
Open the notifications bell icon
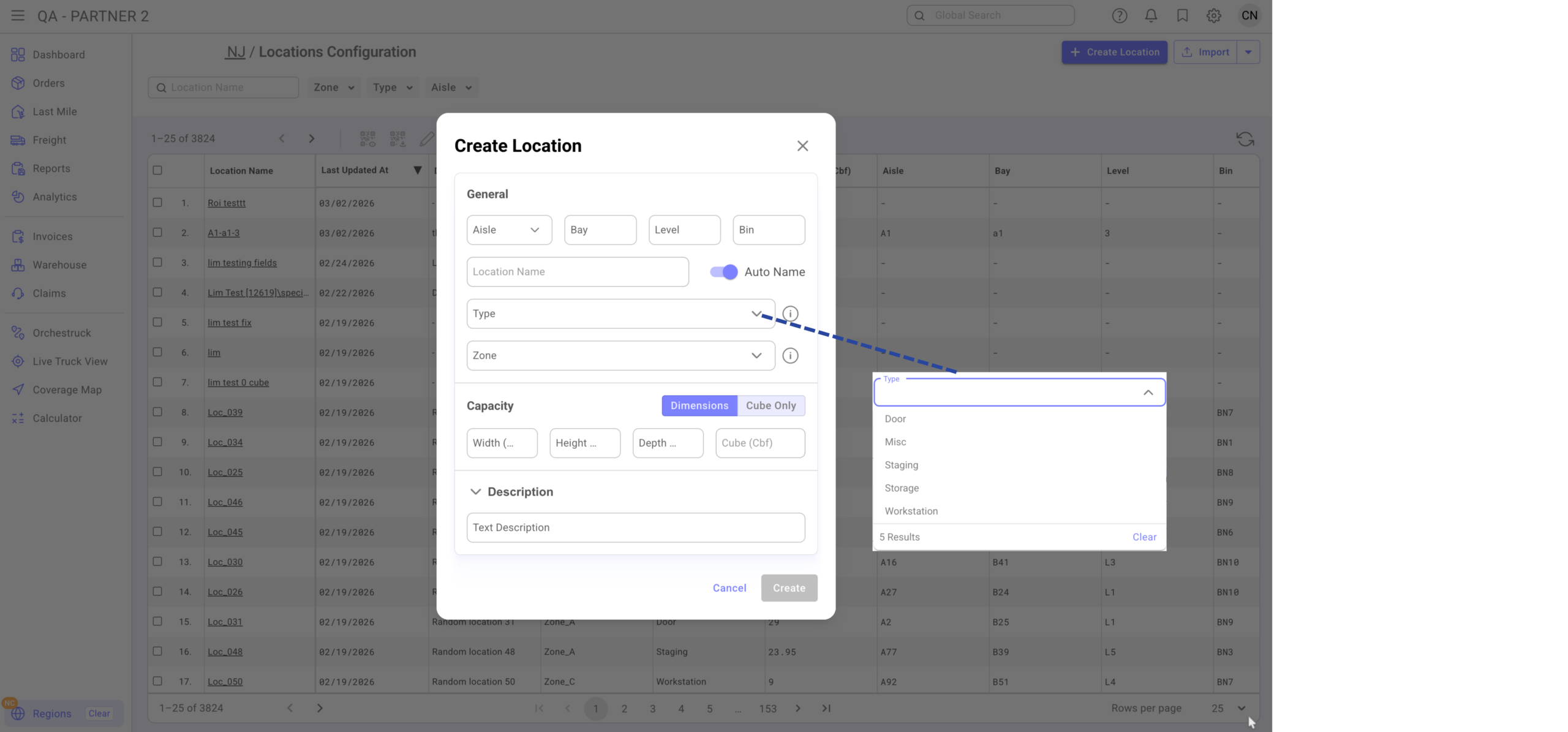coord(1151,16)
